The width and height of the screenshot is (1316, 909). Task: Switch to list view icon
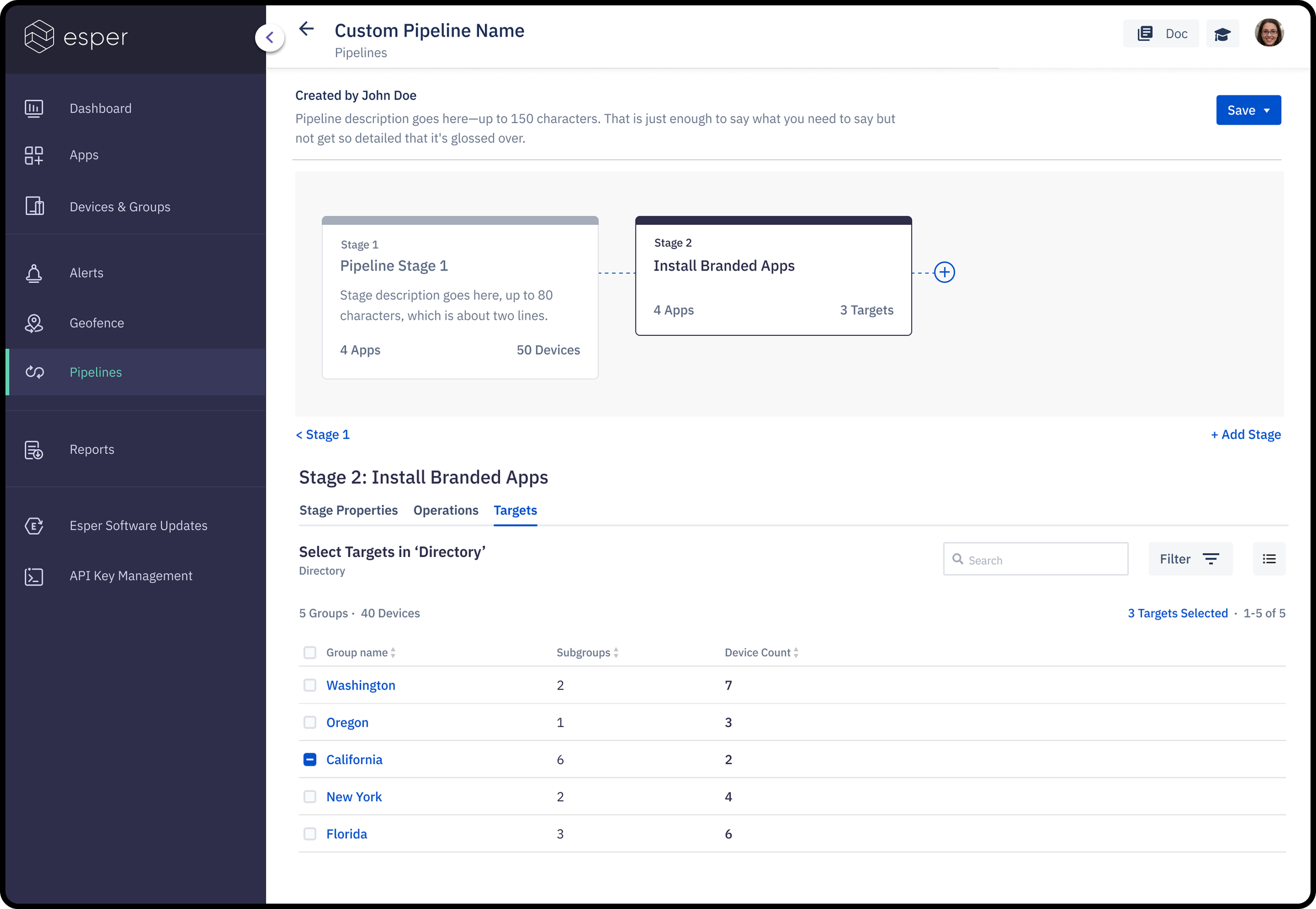(1269, 559)
